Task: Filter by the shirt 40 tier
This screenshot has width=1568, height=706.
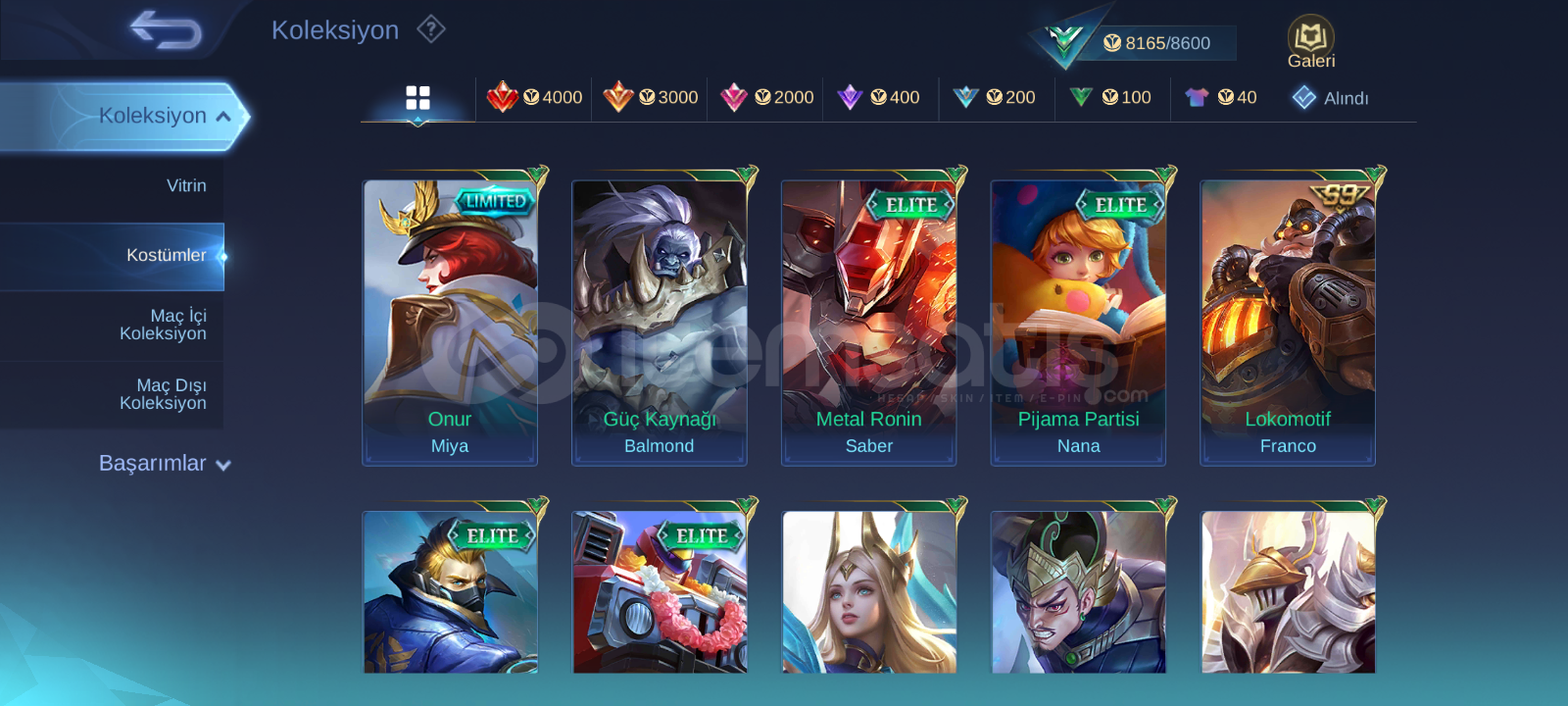Action: pos(1220,97)
